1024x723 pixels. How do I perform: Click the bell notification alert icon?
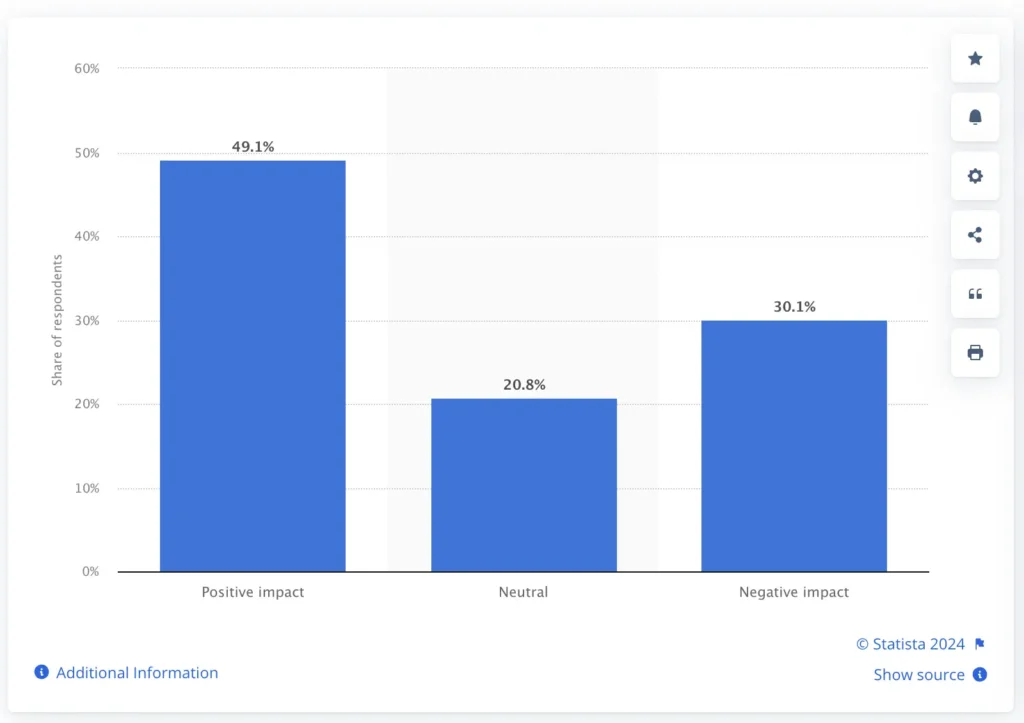point(975,118)
